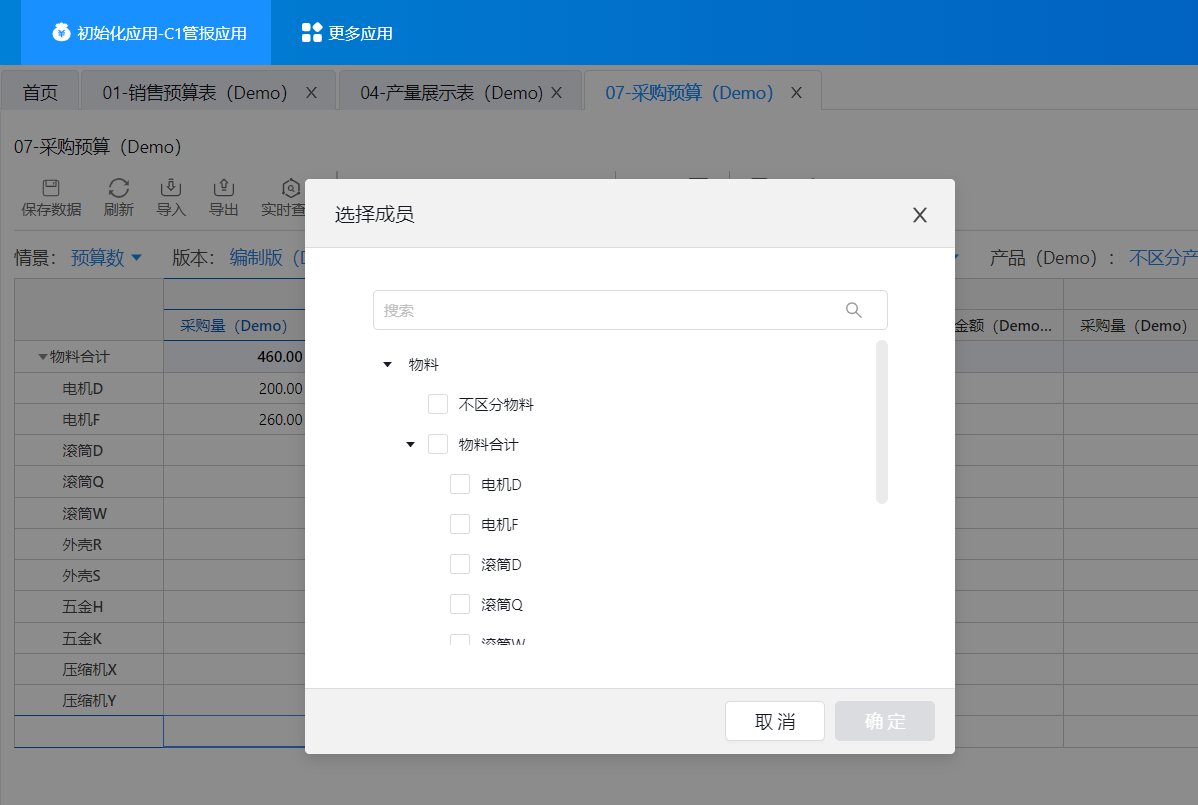The image size is (1198, 805).
Task: Click the 取消 button
Action: coord(775,721)
